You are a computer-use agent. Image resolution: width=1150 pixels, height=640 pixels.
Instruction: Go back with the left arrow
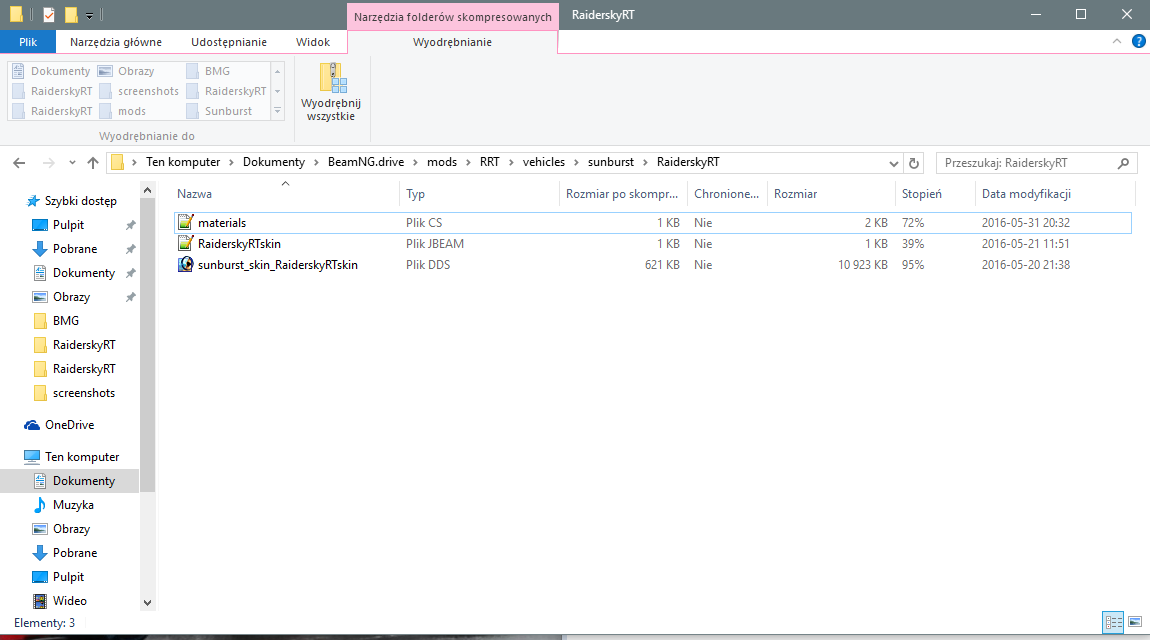click(x=19, y=163)
